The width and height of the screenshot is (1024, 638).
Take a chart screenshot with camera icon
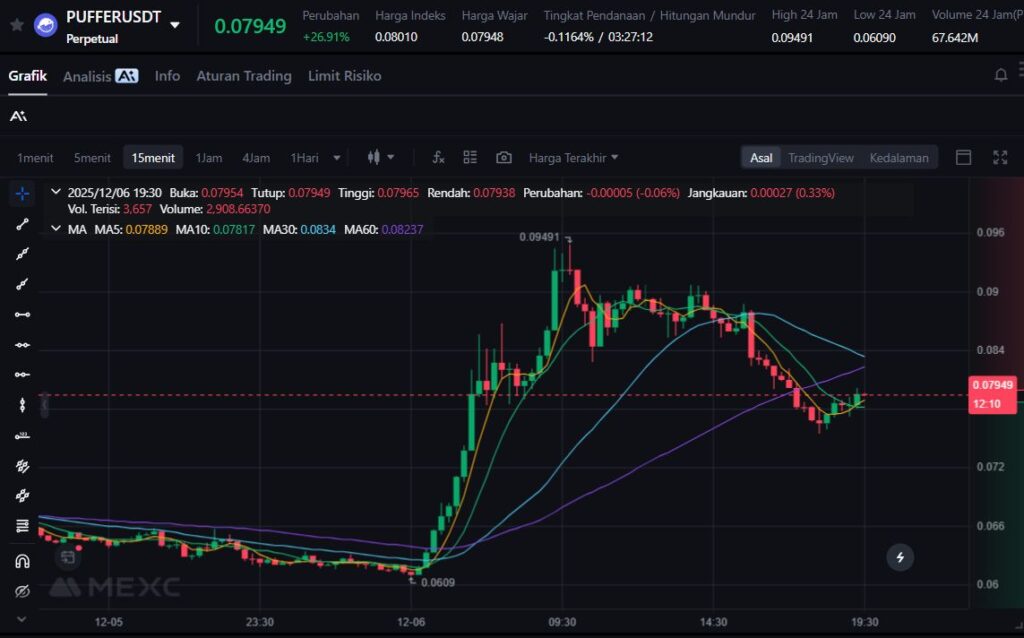pos(504,158)
